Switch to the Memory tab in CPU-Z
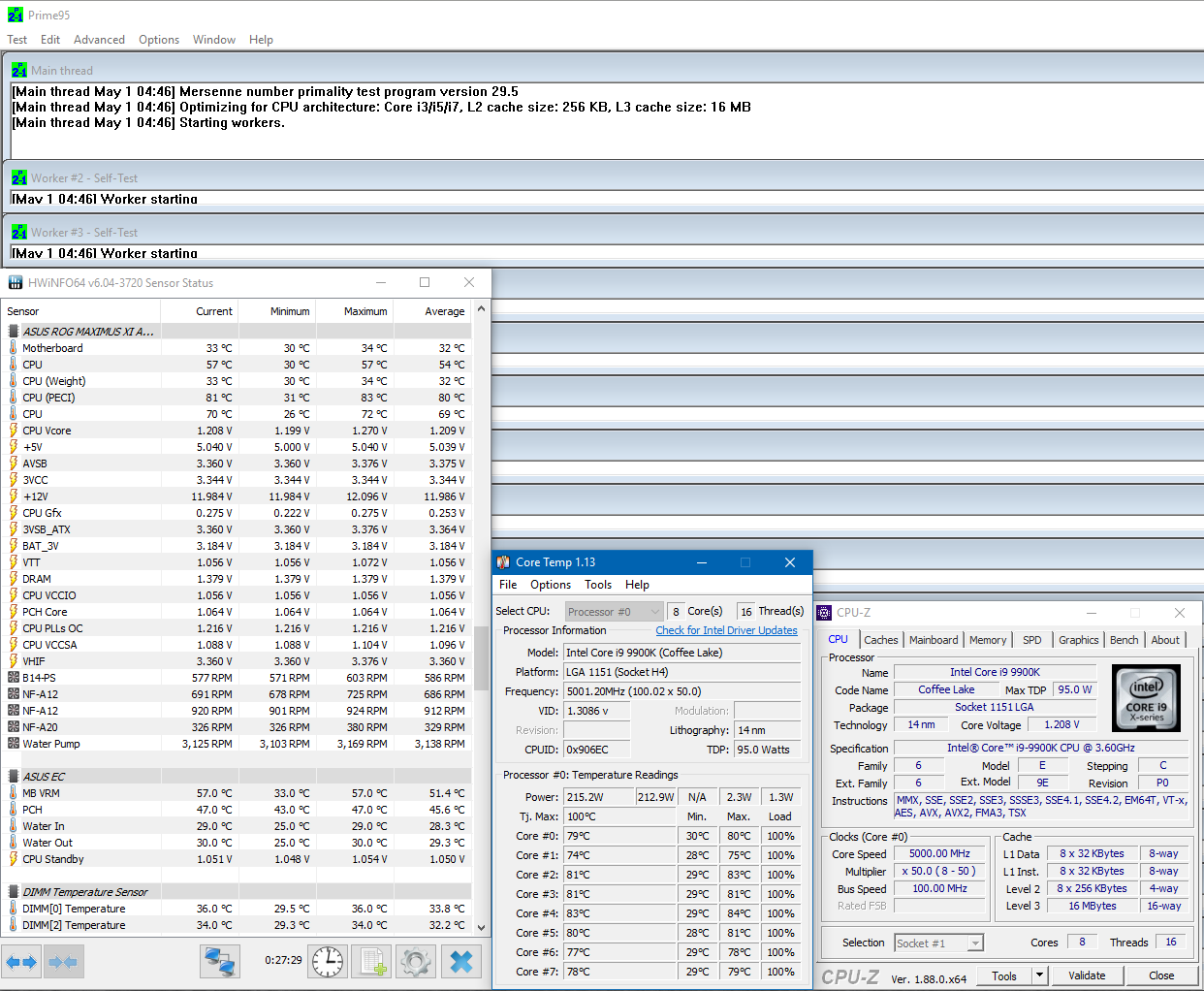This screenshot has height=991, width=1204. click(x=987, y=640)
